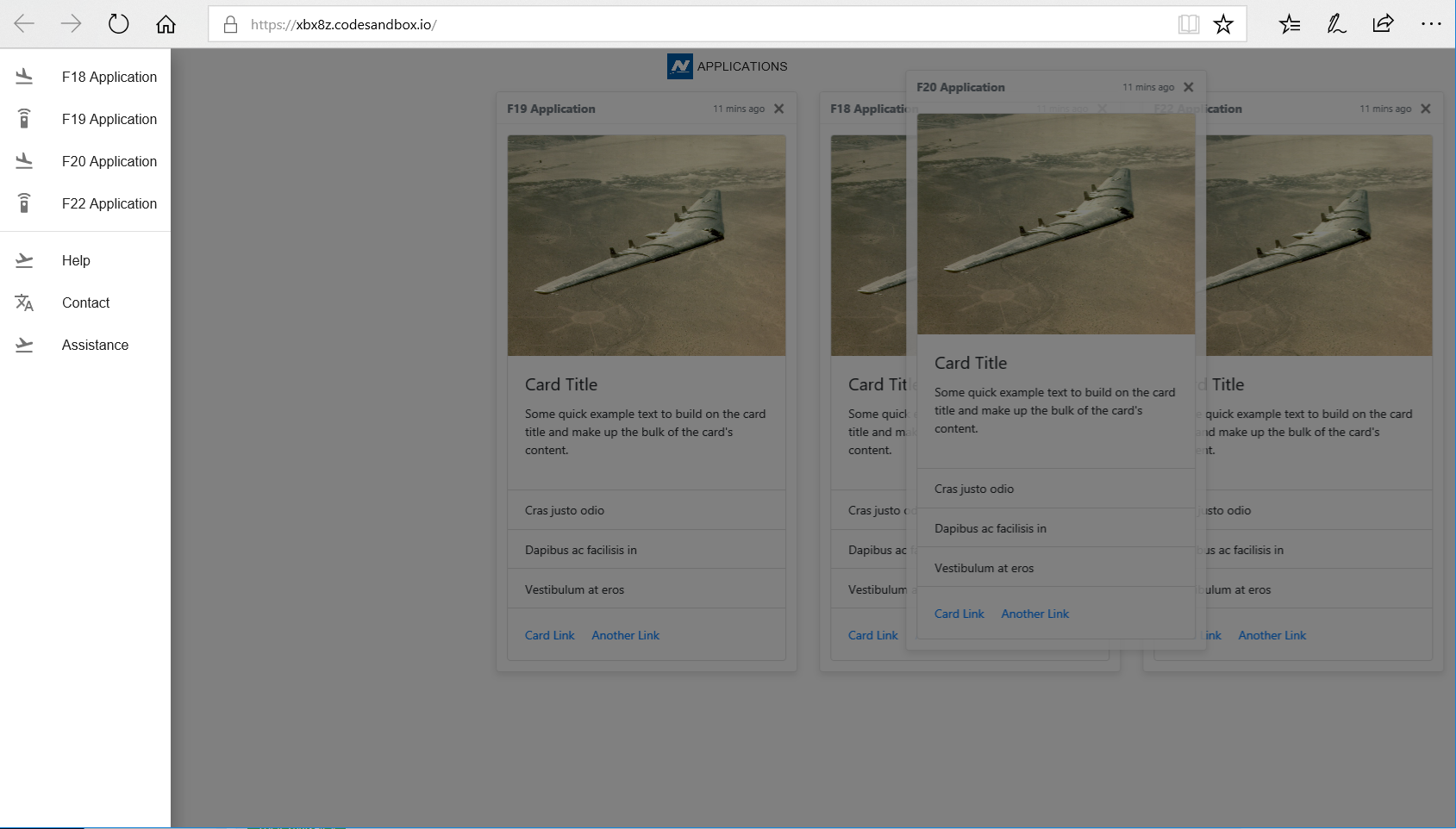Open browser settings ellipsis menu
The width and height of the screenshot is (1456, 829).
coord(1431,24)
